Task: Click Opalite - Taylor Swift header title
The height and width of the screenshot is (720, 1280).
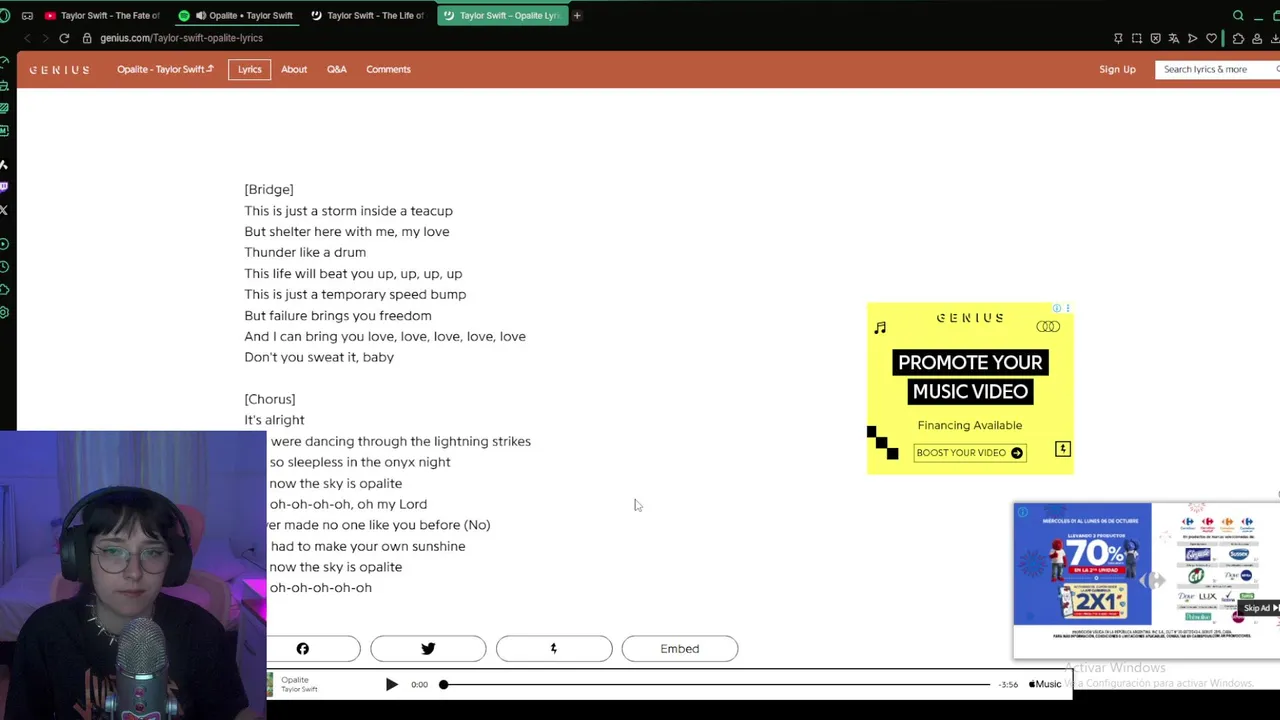Action: (165, 69)
